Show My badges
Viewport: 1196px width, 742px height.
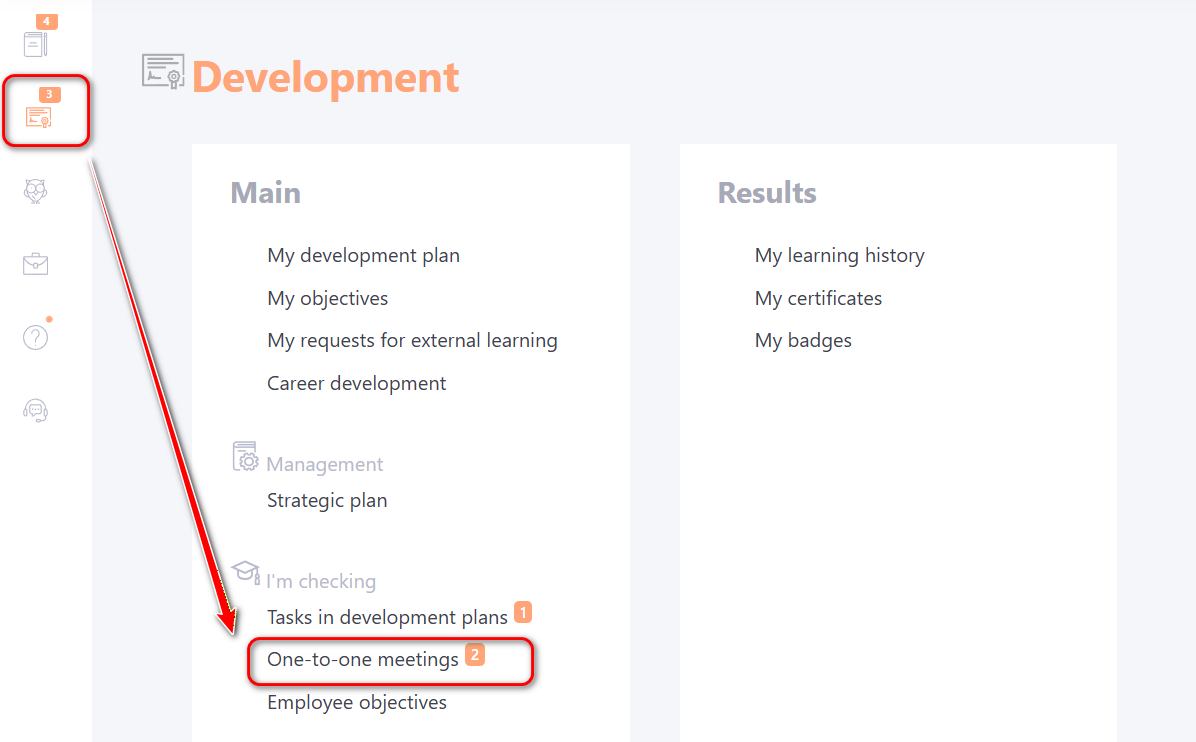803,340
